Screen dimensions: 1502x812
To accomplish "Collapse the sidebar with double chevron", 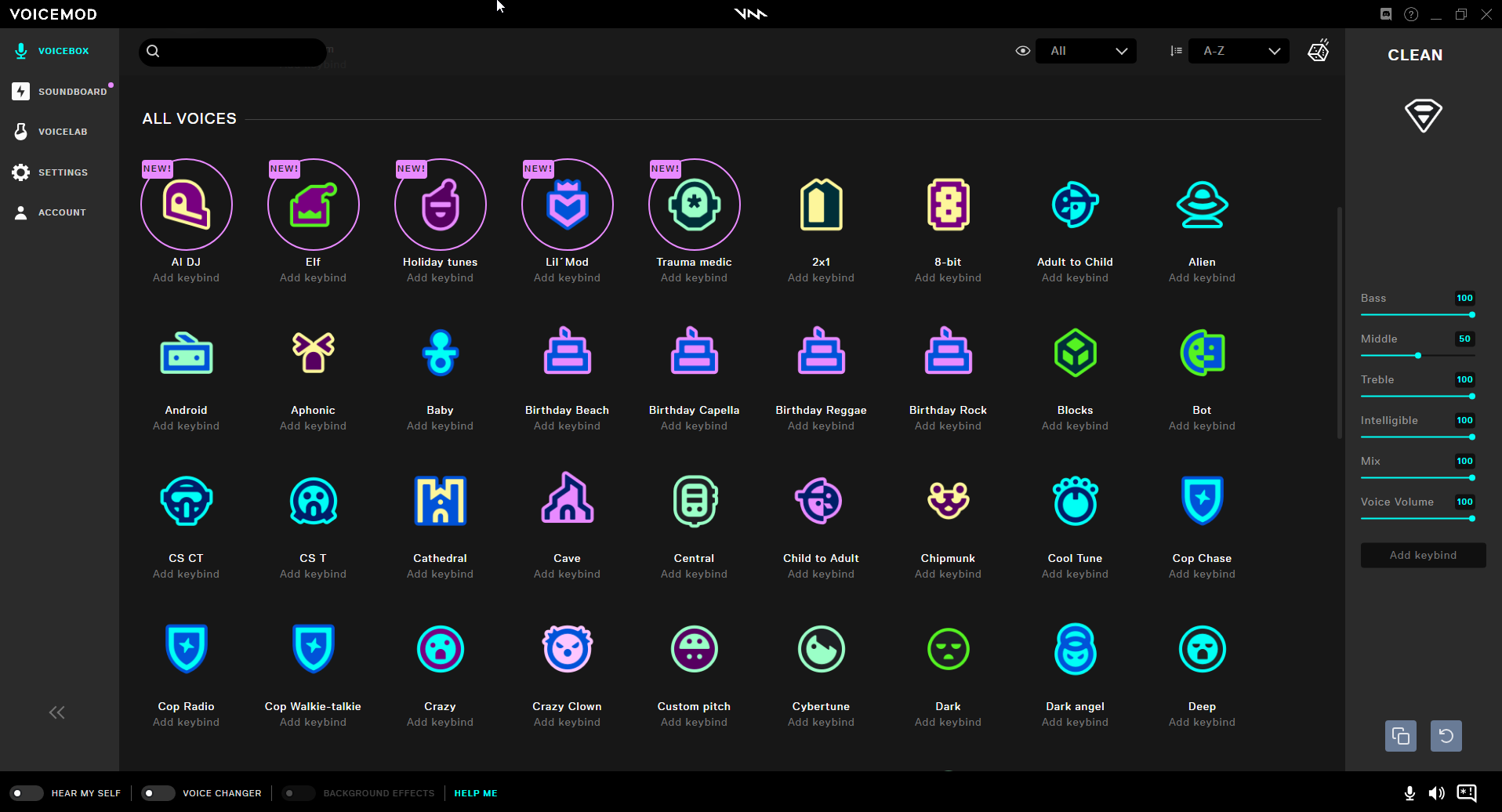I will coord(57,712).
